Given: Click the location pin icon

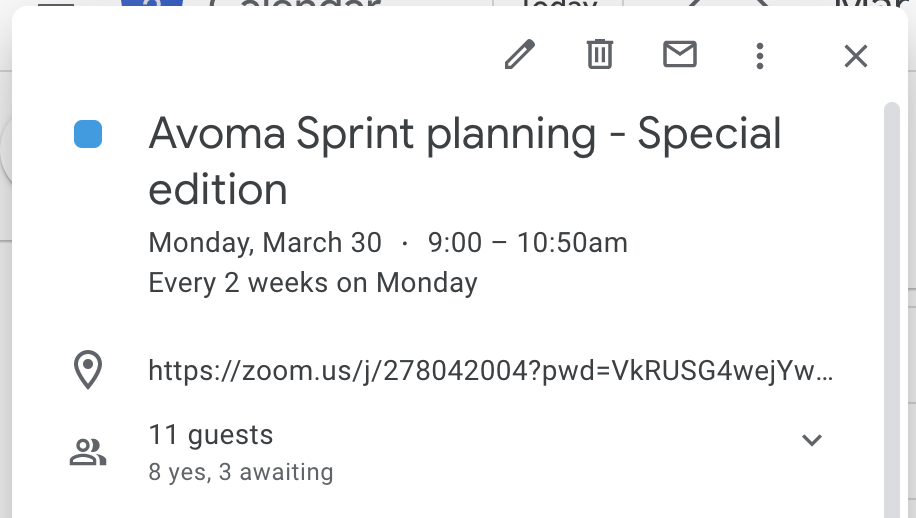Looking at the screenshot, I should tap(88, 370).
